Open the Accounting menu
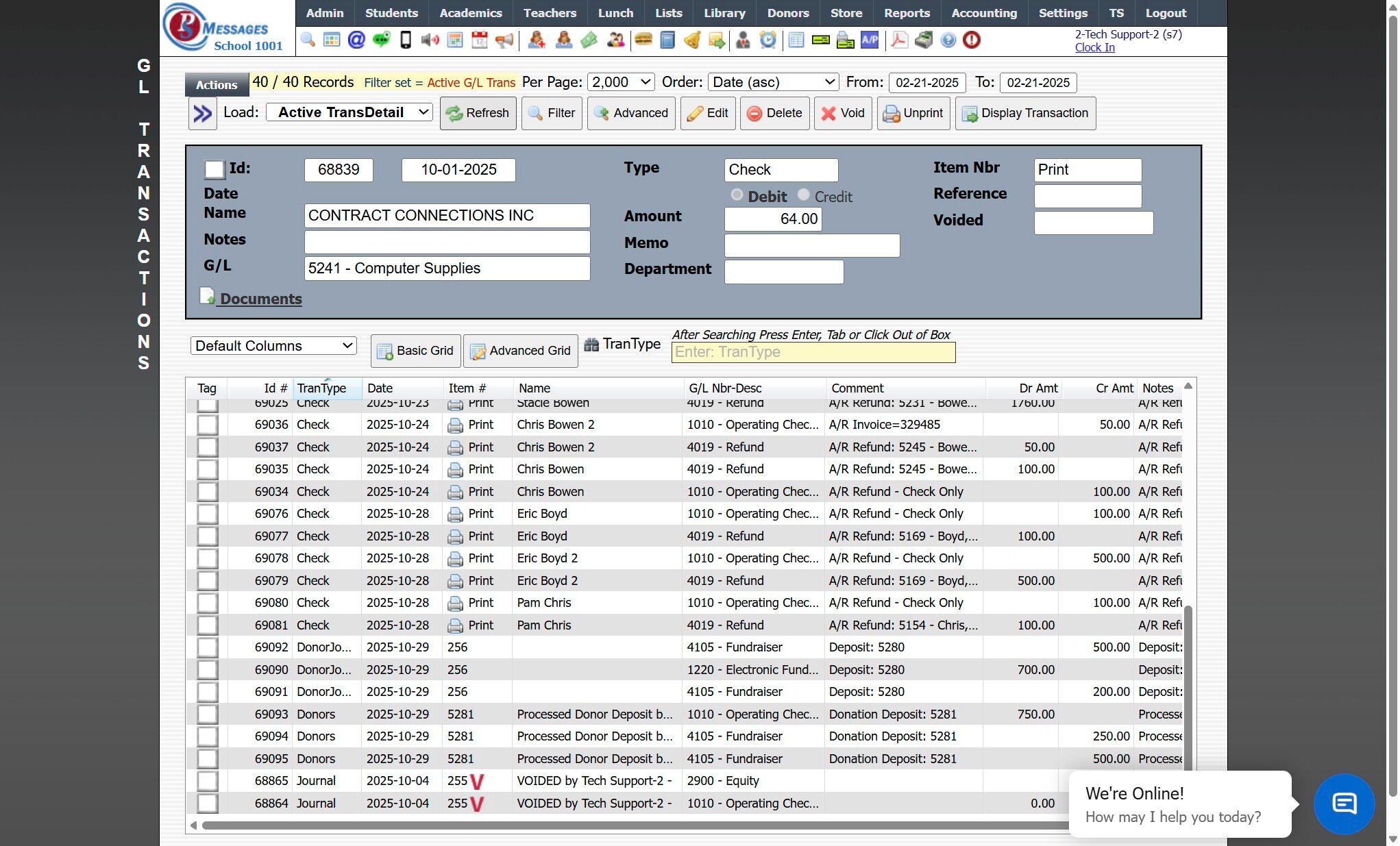Image resolution: width=1400 pixels, height=846 pixels. [984, 13]
